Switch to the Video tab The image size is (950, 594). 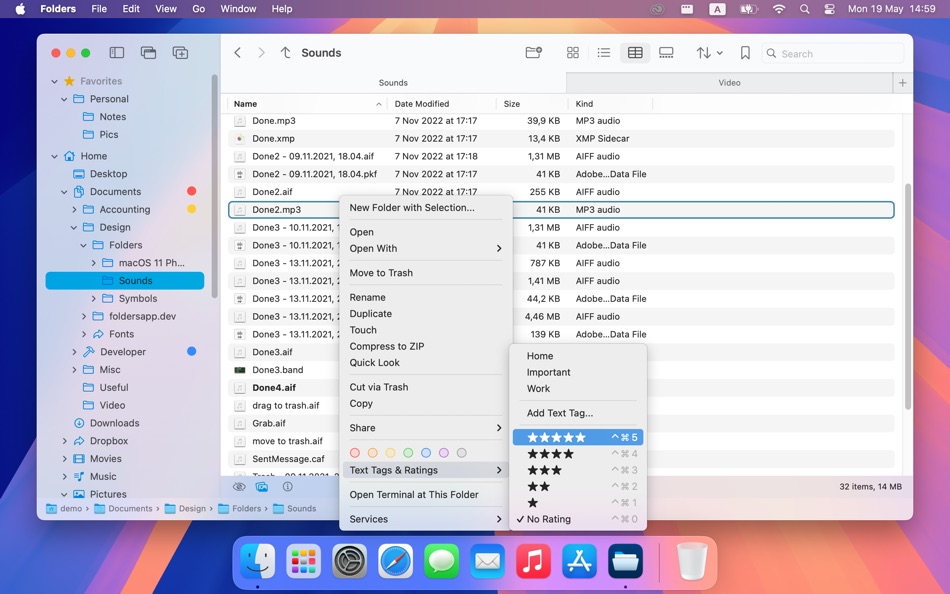729,82
